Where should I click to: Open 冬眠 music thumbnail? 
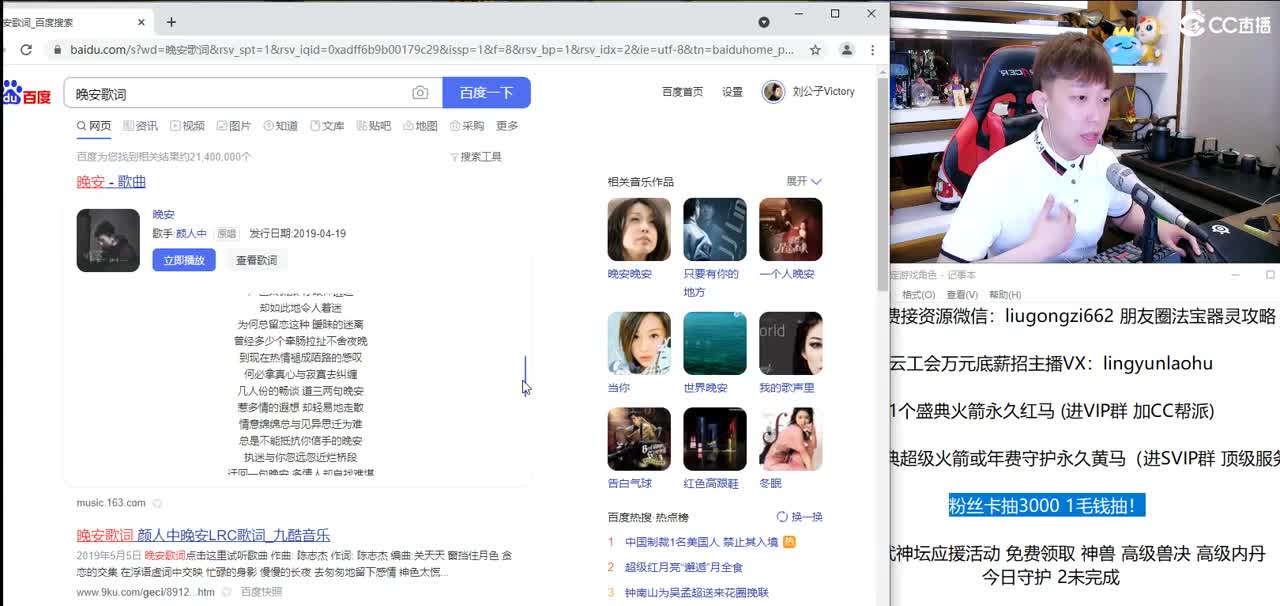[790, 439]
